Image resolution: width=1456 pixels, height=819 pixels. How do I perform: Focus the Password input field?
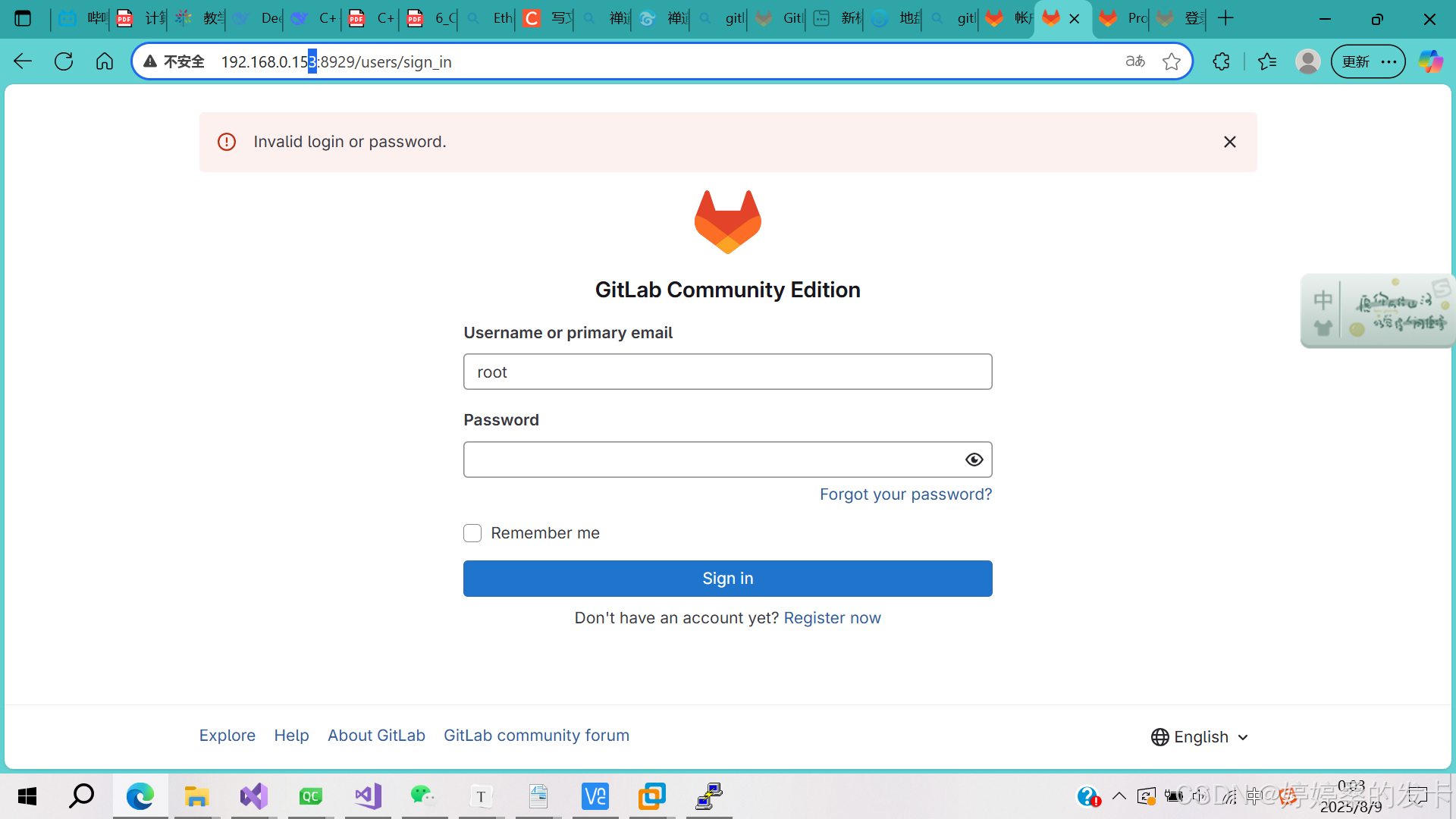click(728, 460)
